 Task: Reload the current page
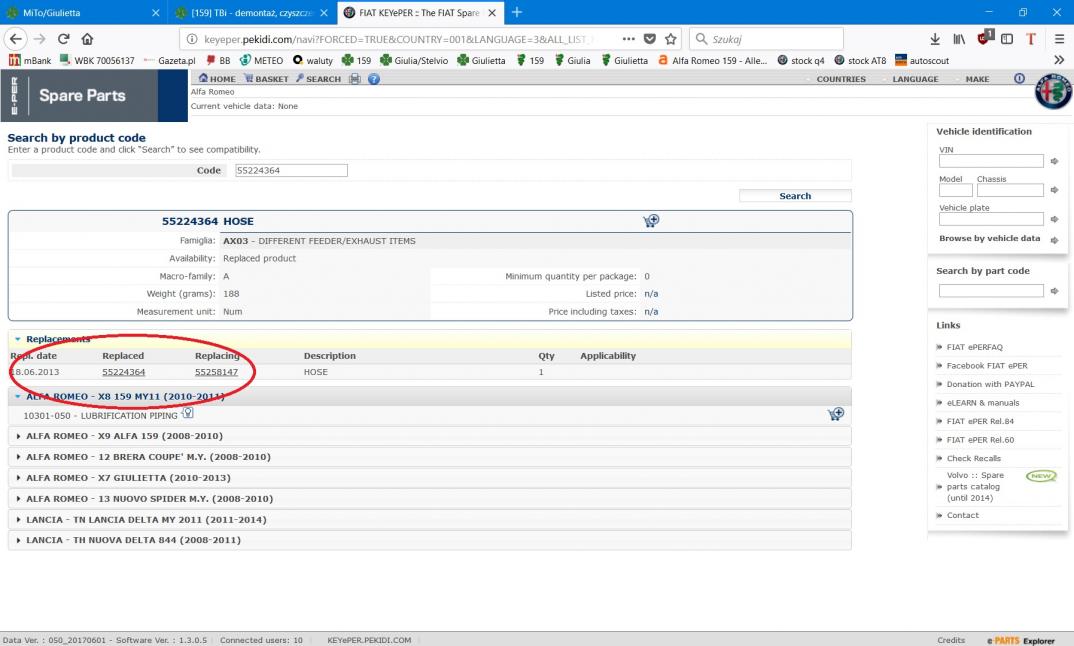[64, 39]
